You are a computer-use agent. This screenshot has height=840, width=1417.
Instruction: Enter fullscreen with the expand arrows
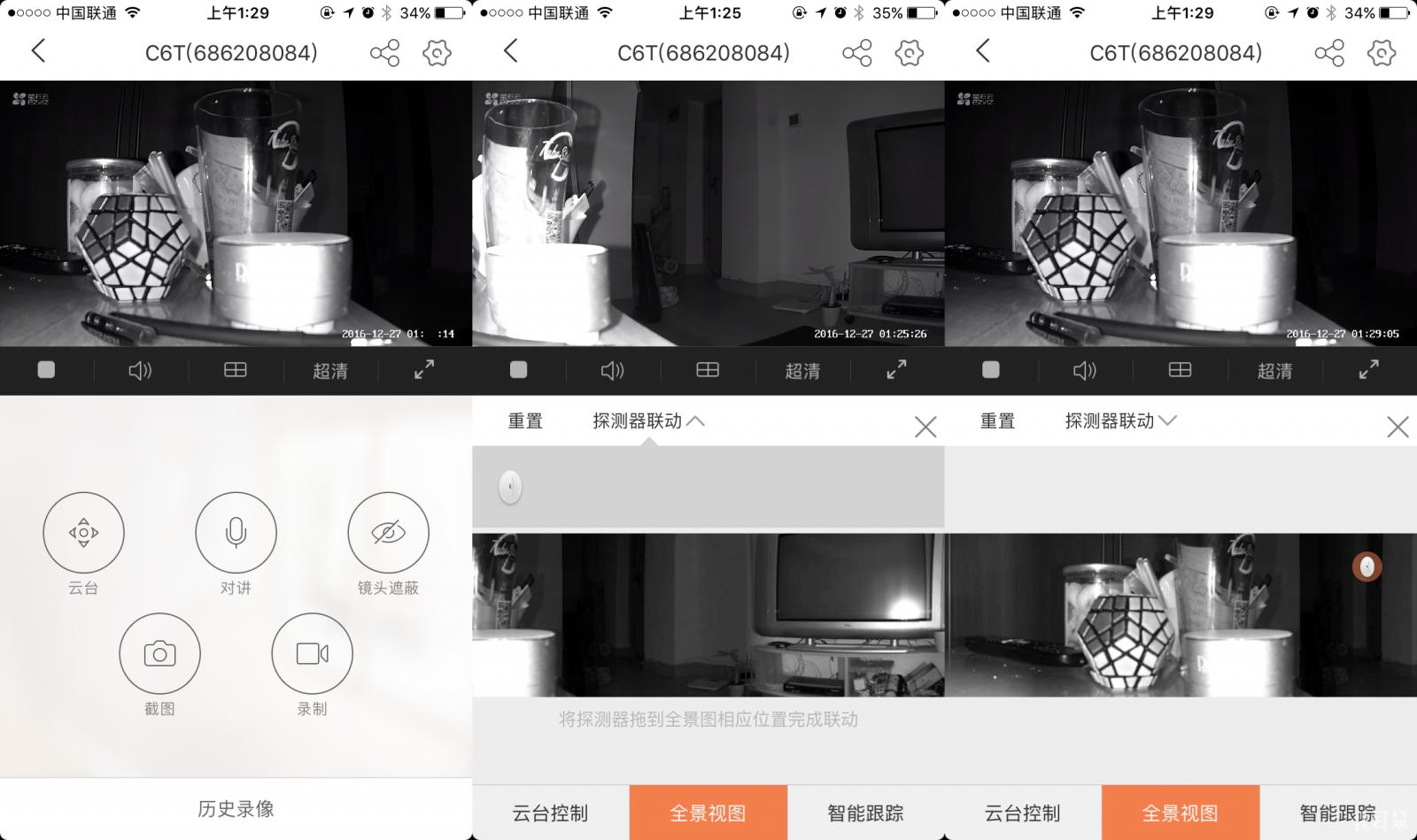click(x=423, y=370)
